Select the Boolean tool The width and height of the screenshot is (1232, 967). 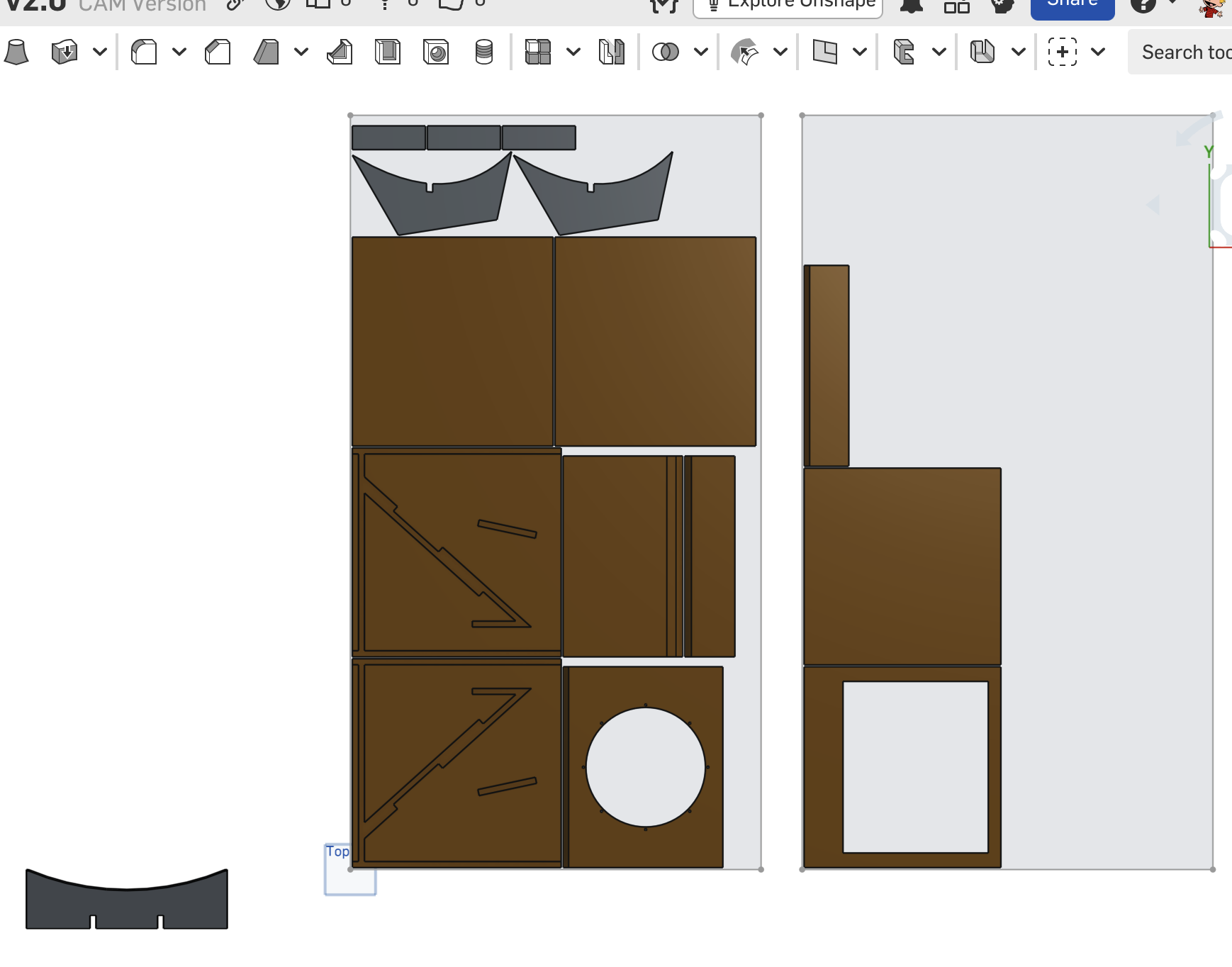point(665,52)
